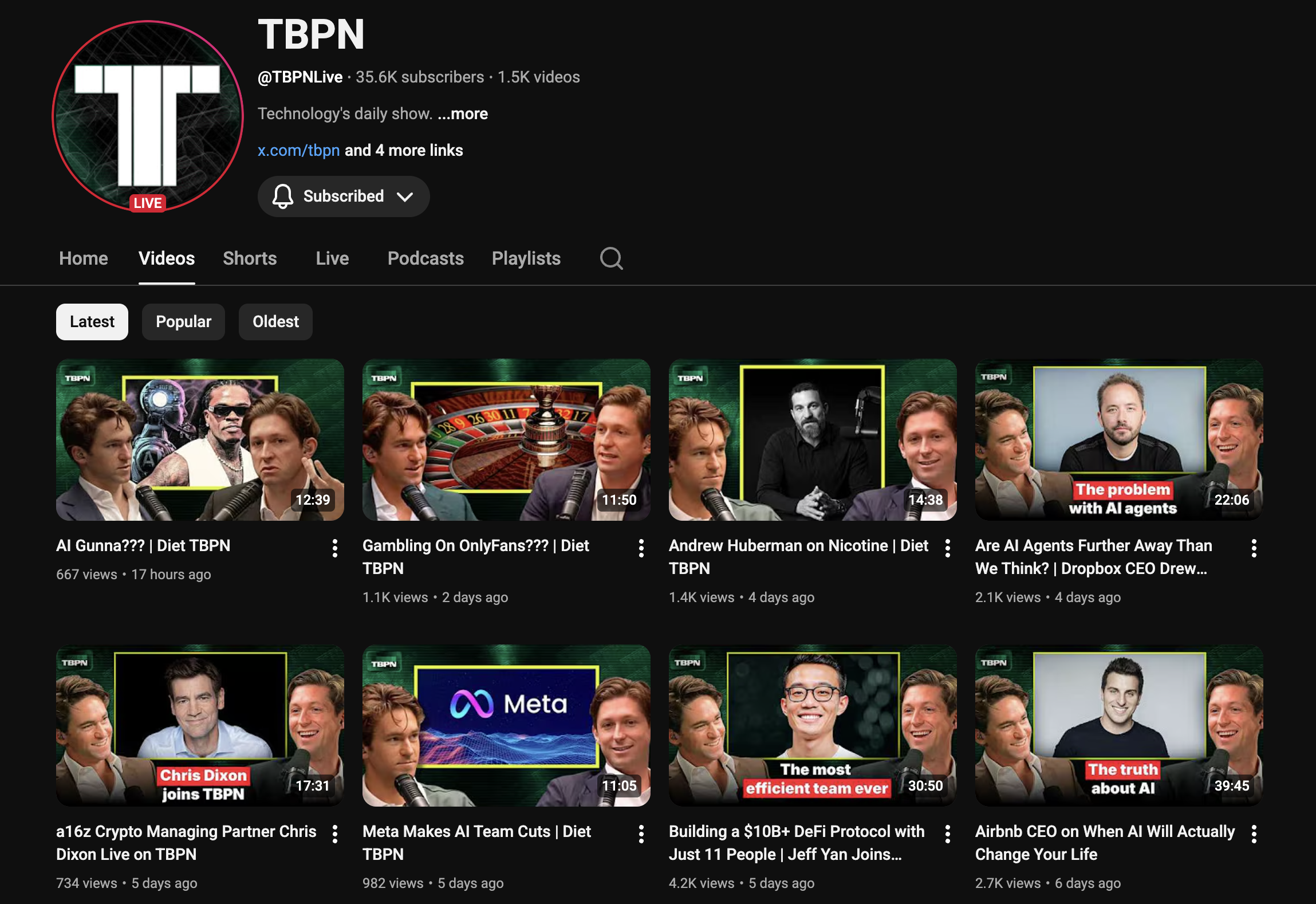1316x904 pixels.
Task: Sort videos by Oldest
Action: tap(275, 322)
